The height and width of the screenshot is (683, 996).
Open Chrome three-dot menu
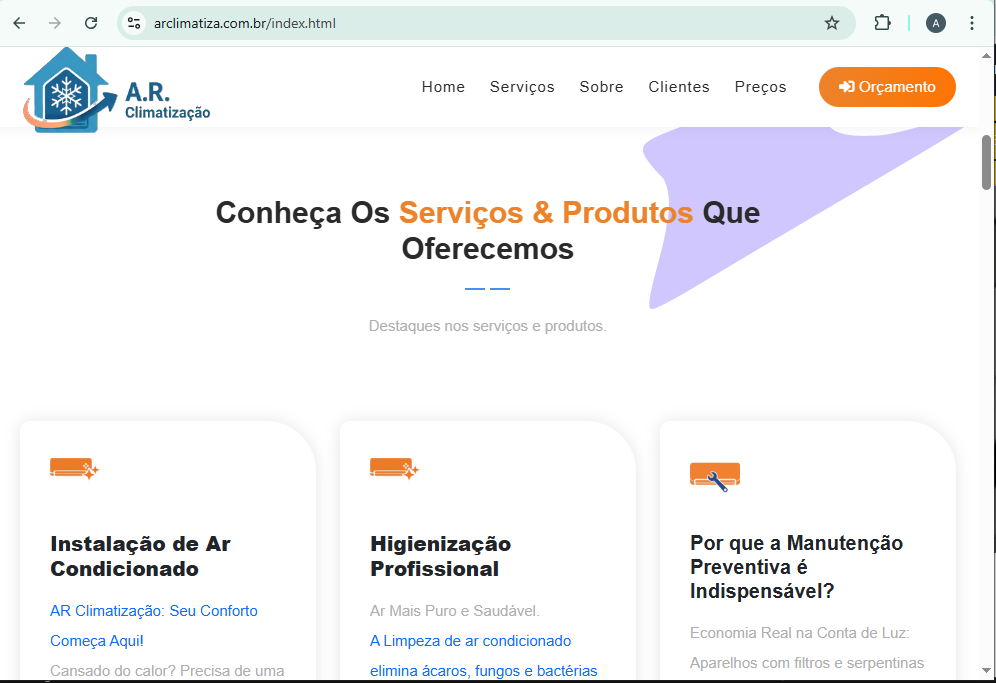972,23
